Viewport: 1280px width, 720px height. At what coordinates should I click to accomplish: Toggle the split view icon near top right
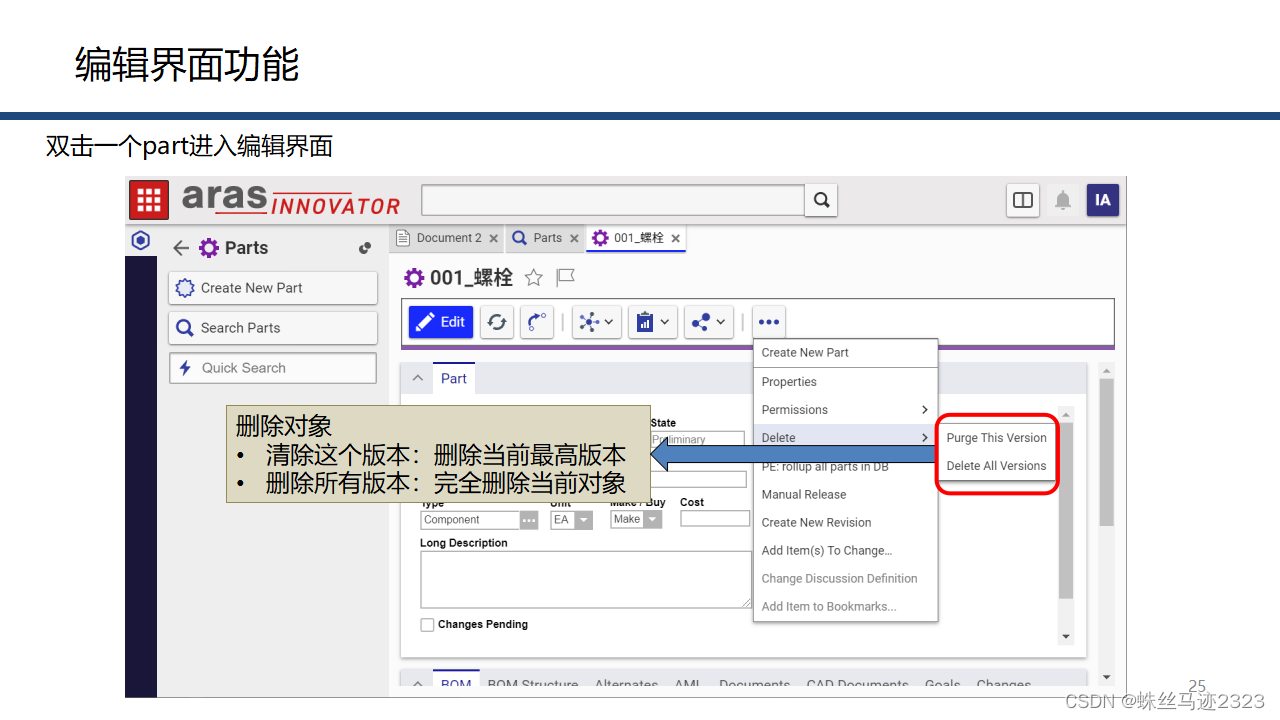click(1022, 200)
